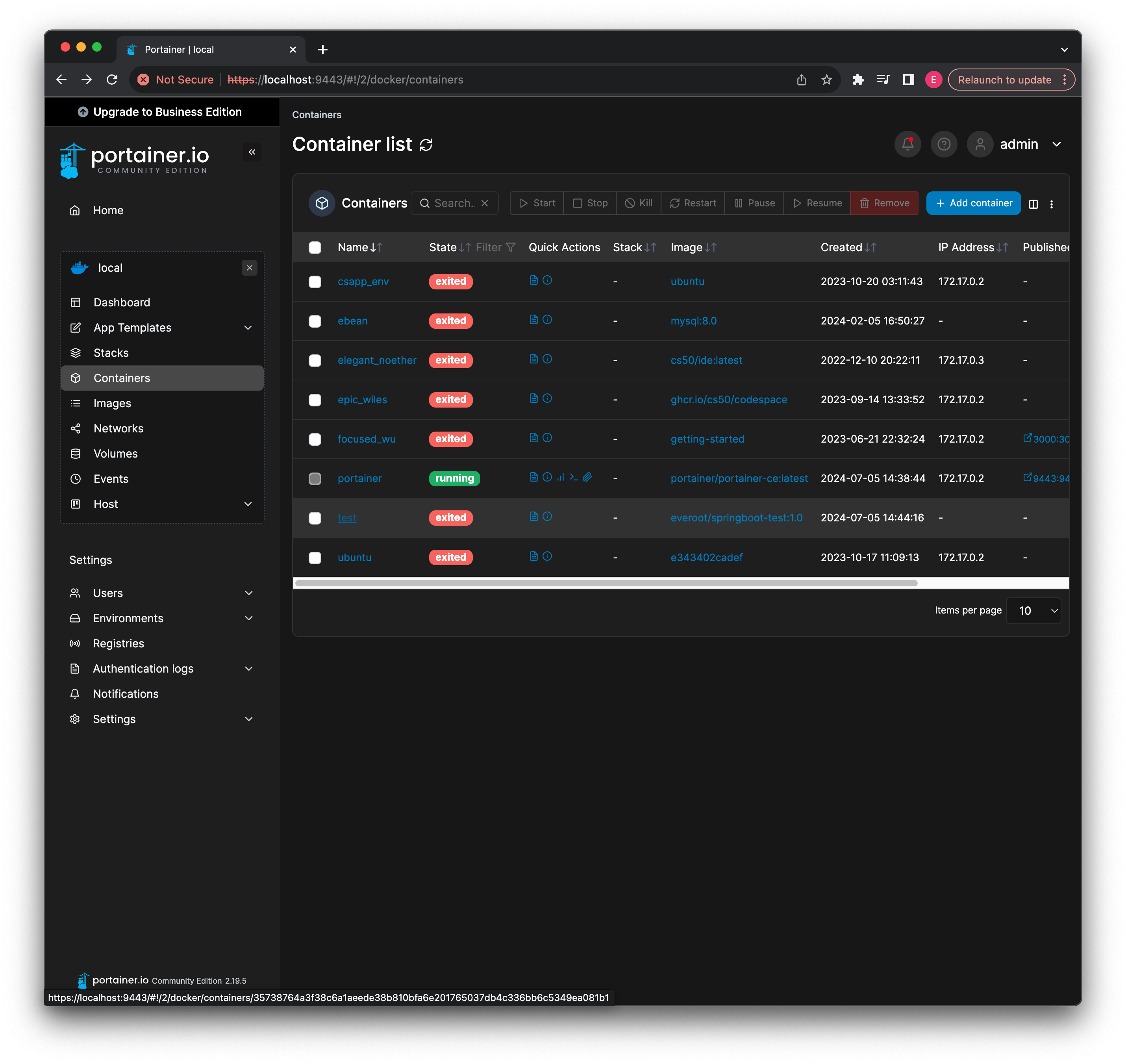Reload the page in browser

tap(112, 80)
